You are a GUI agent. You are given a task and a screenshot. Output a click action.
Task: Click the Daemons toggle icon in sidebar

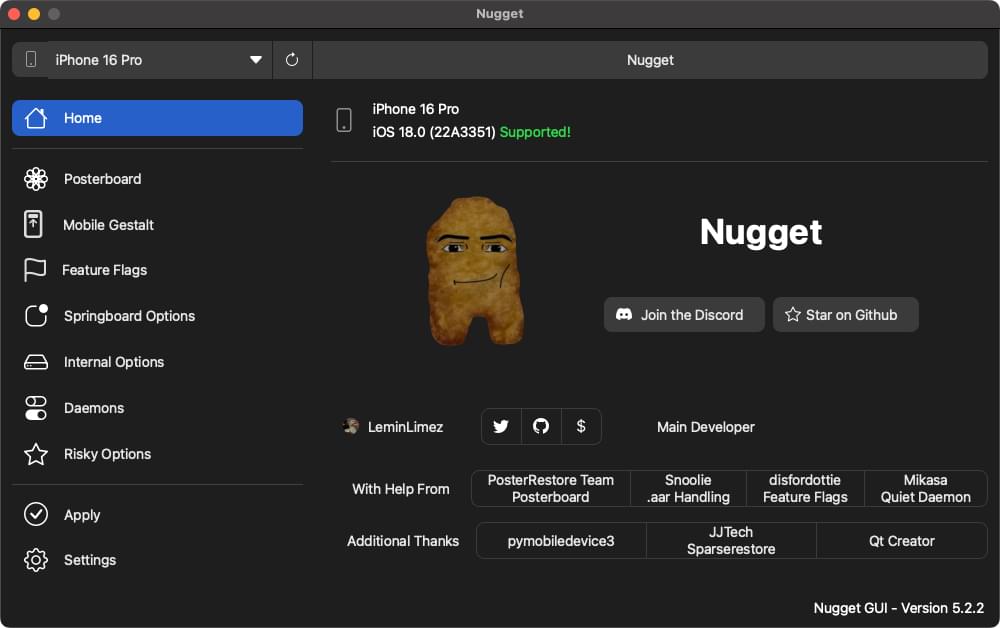36,408
